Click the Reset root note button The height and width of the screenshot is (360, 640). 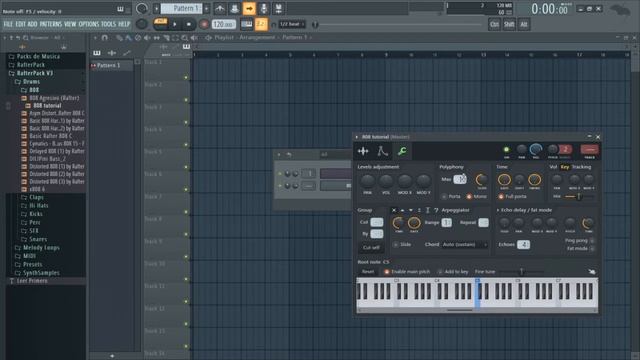pyautogui.click(x=368, y=272)
